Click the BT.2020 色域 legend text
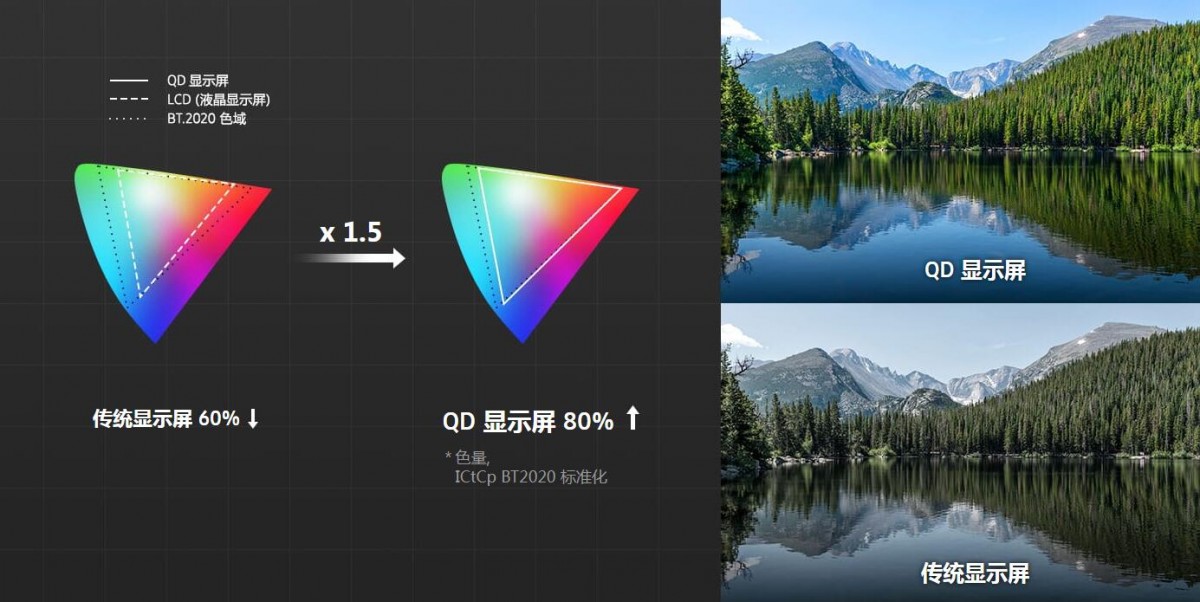This screenshot has width=1200, height=602. click(x=207, y=120)
